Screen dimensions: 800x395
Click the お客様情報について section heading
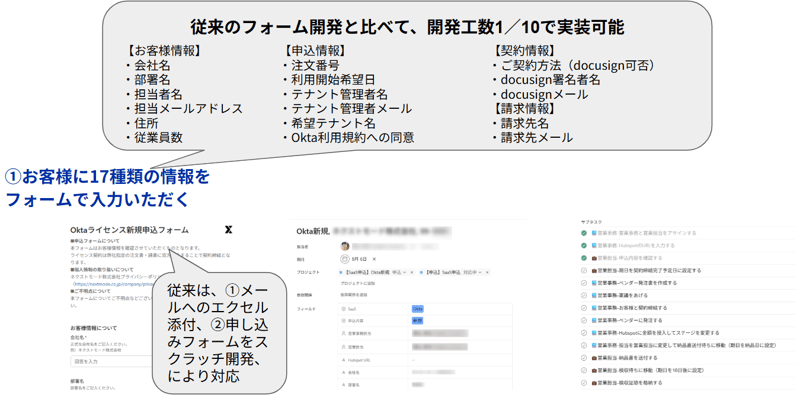93,328
